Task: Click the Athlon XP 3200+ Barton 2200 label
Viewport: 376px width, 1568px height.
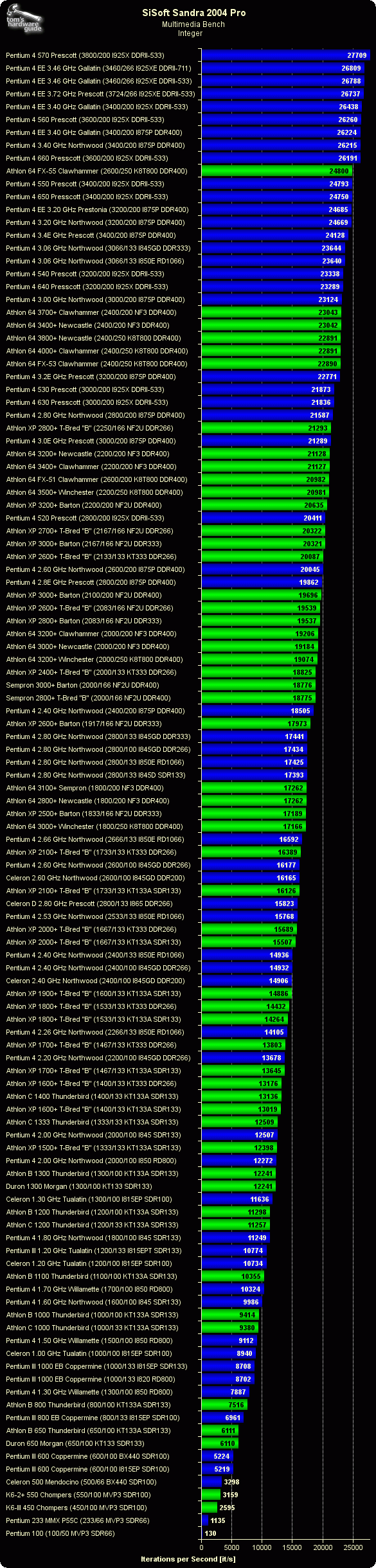Action: [84, 505]
